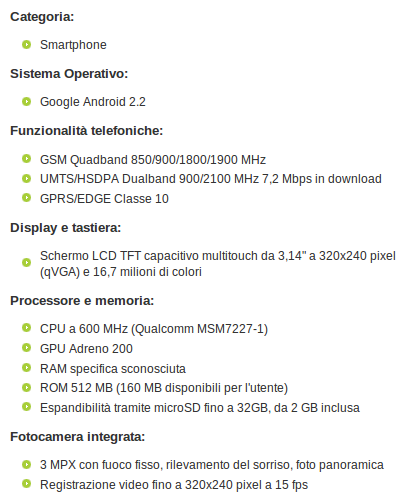Click the Sistema Operativo heading
Screen dimensions: 406x500
(x=69, y=74)
